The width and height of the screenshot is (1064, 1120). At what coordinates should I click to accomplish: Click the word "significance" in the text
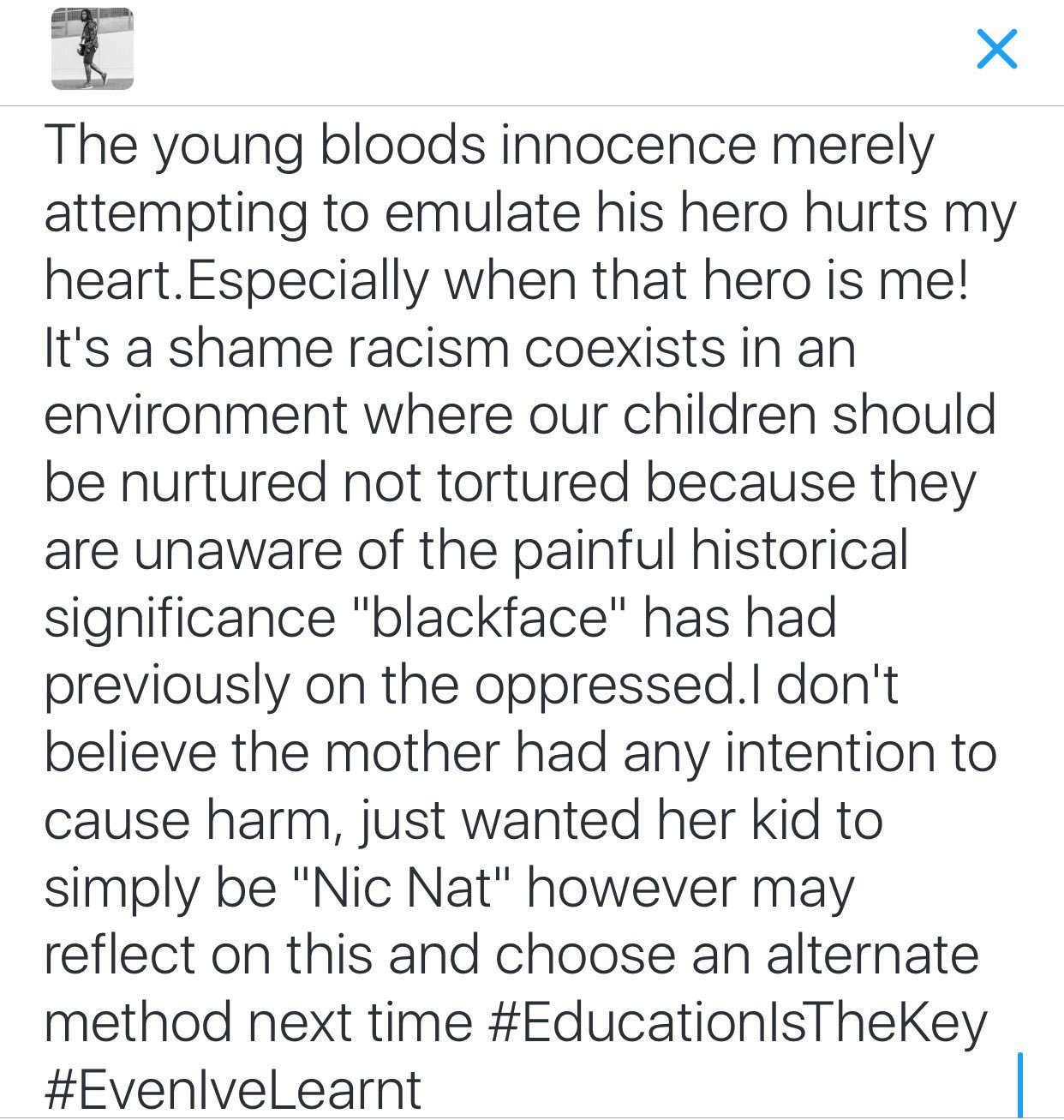coord(189,619)
